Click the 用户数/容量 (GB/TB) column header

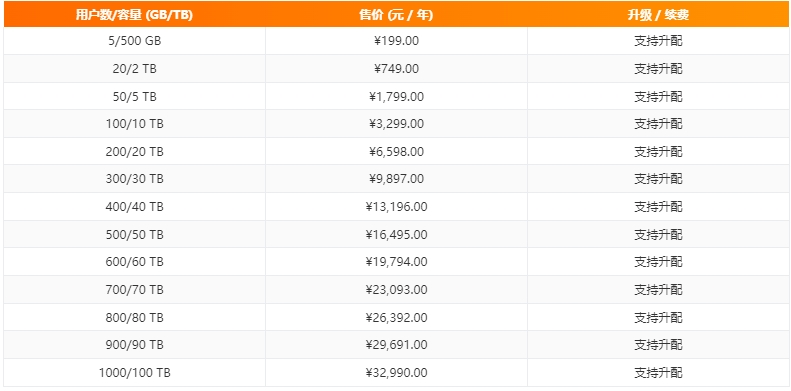(135, 15)
